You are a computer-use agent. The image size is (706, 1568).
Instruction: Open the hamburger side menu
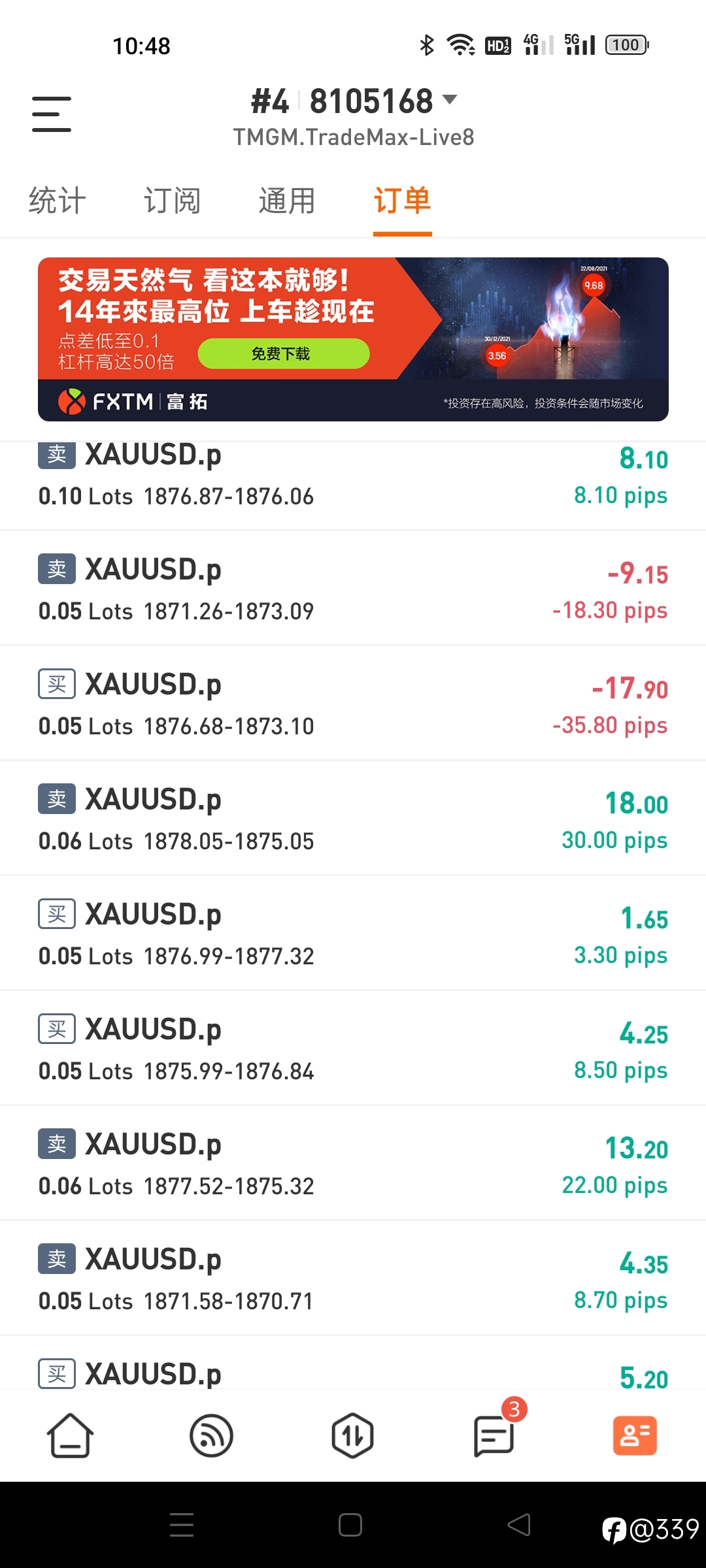(x=52, y=114)
